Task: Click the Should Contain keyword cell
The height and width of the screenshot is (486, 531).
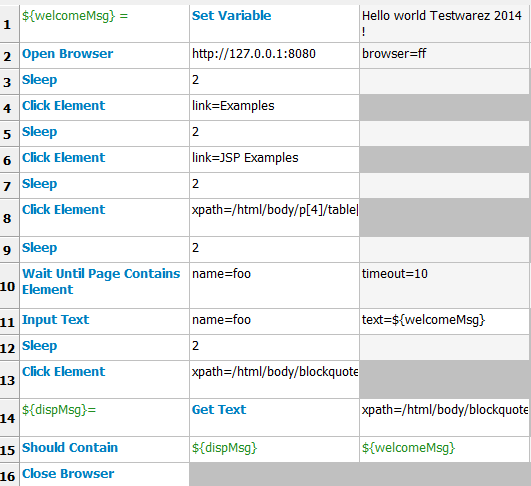Action: pyautogui.click(x=104, y=449)
